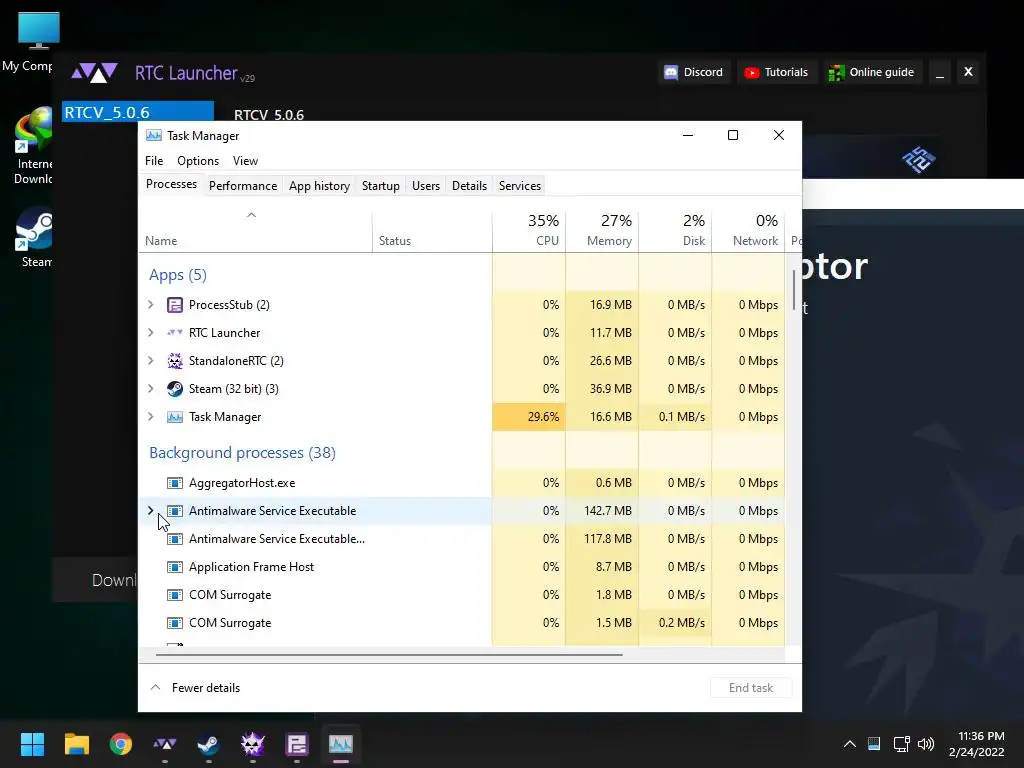
Task: Open Steam from the taskbar
Action: (x=208, y=744)
